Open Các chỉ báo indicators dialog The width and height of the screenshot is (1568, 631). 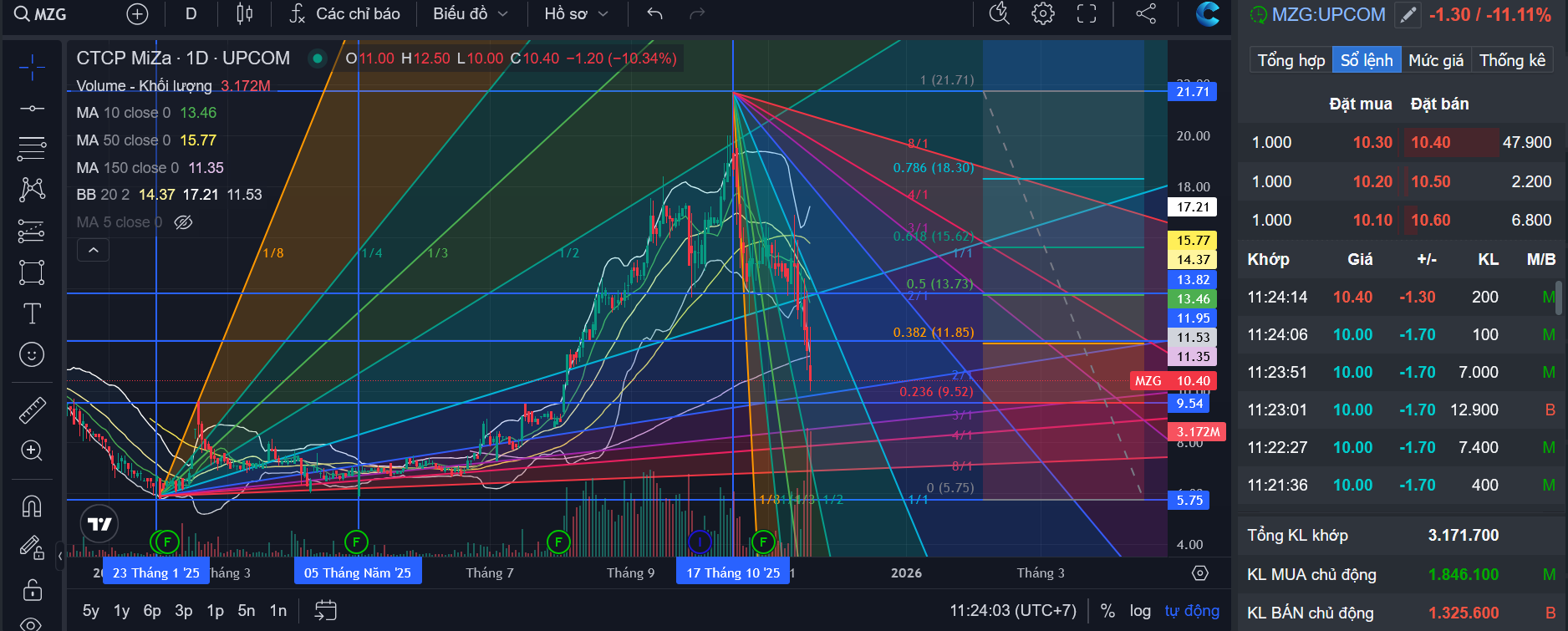345,14
